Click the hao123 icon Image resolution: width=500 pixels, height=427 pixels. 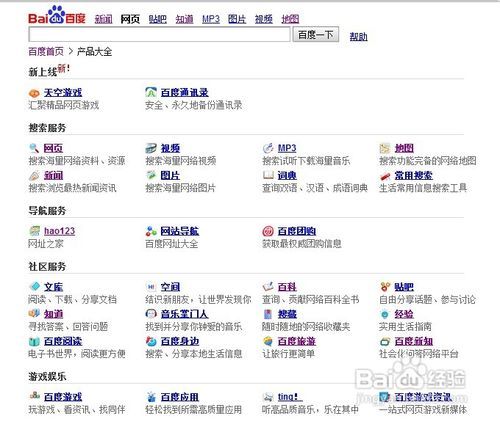pos(34,231)
